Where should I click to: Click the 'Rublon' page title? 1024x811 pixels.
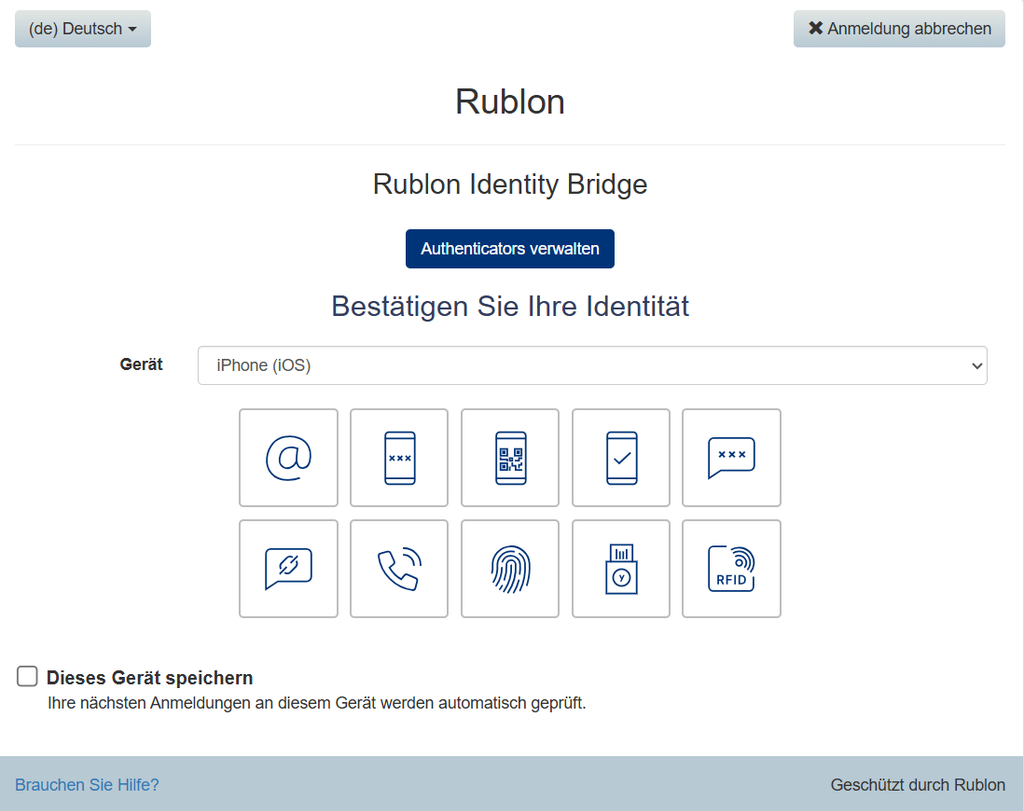click(510, 102)
